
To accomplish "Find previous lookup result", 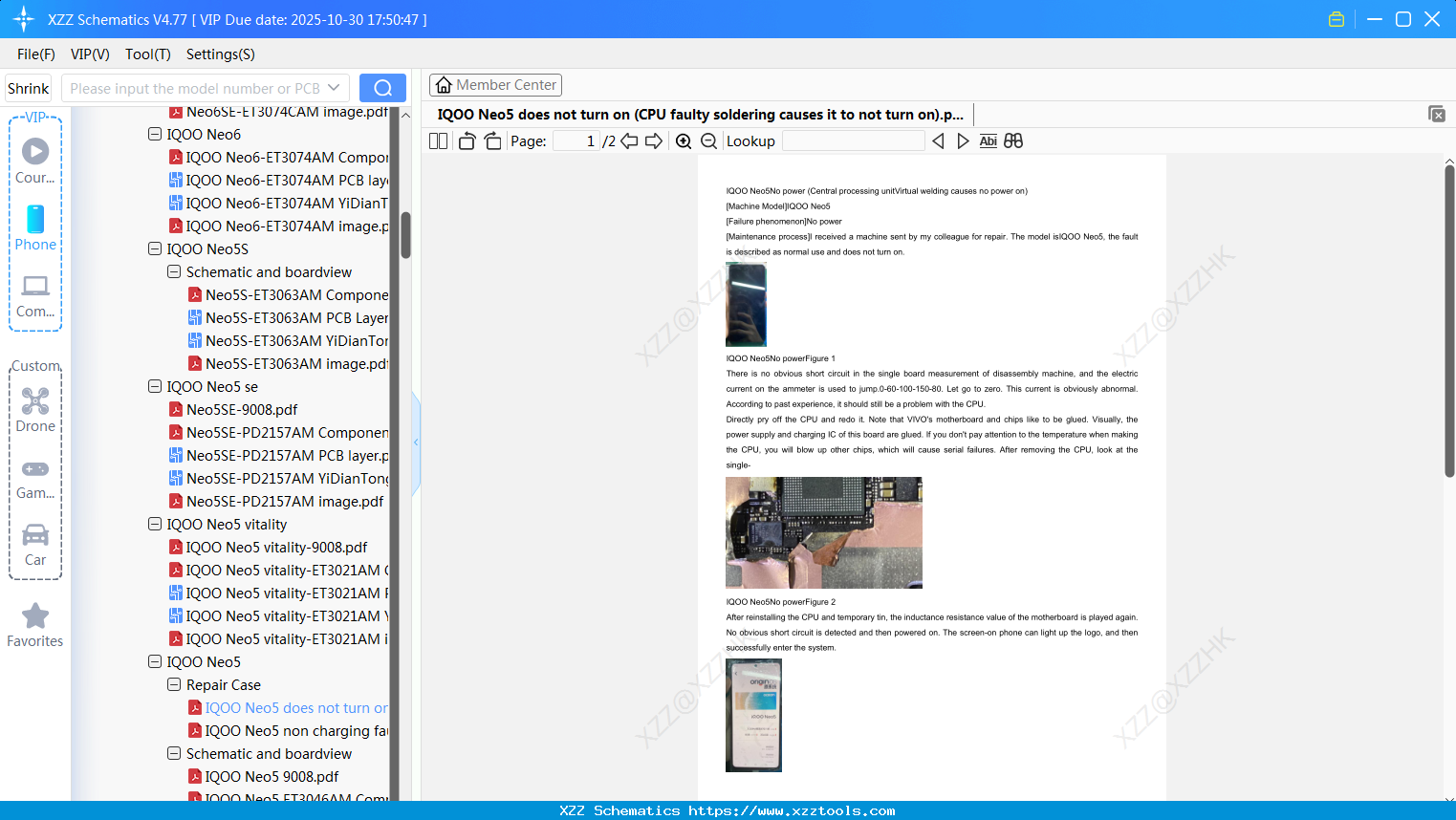I will point(938,141).
